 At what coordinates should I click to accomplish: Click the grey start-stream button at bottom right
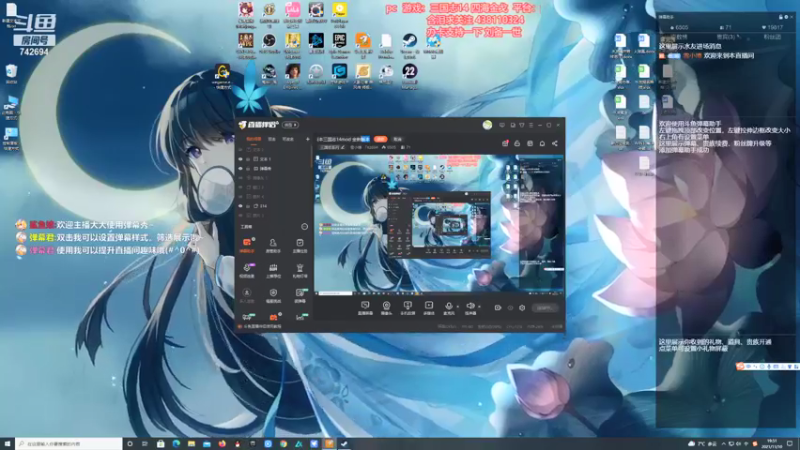pos(544,308)
